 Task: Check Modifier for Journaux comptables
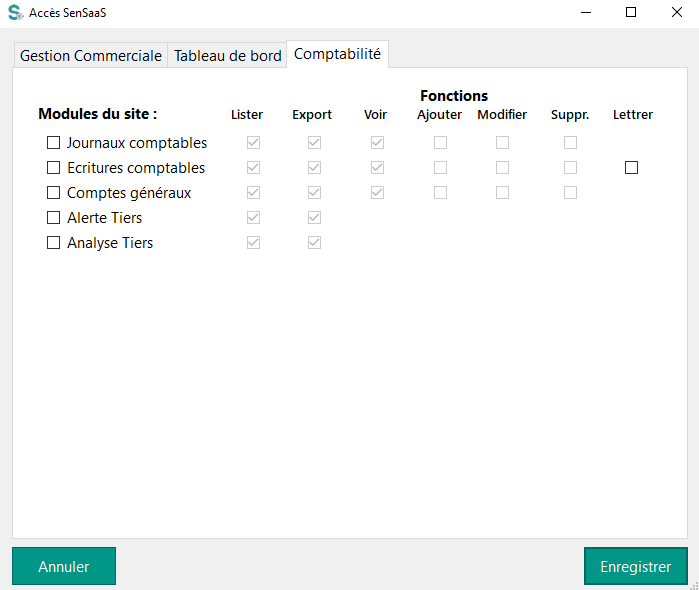tap(502, 143)
